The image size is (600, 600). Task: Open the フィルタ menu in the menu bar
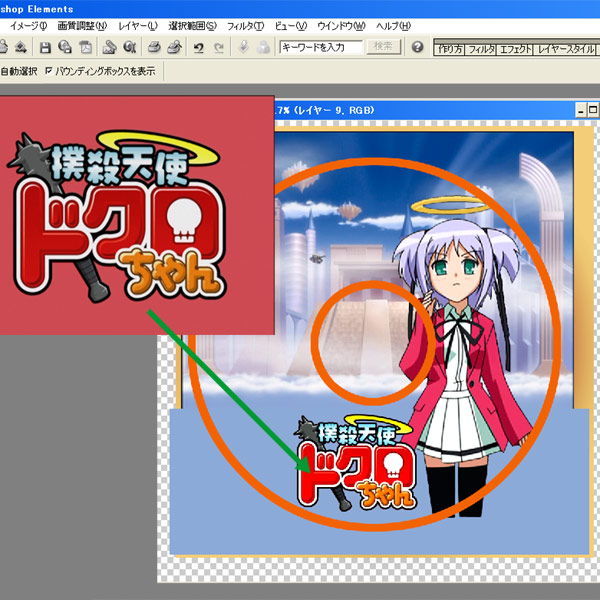pos(246,26)
